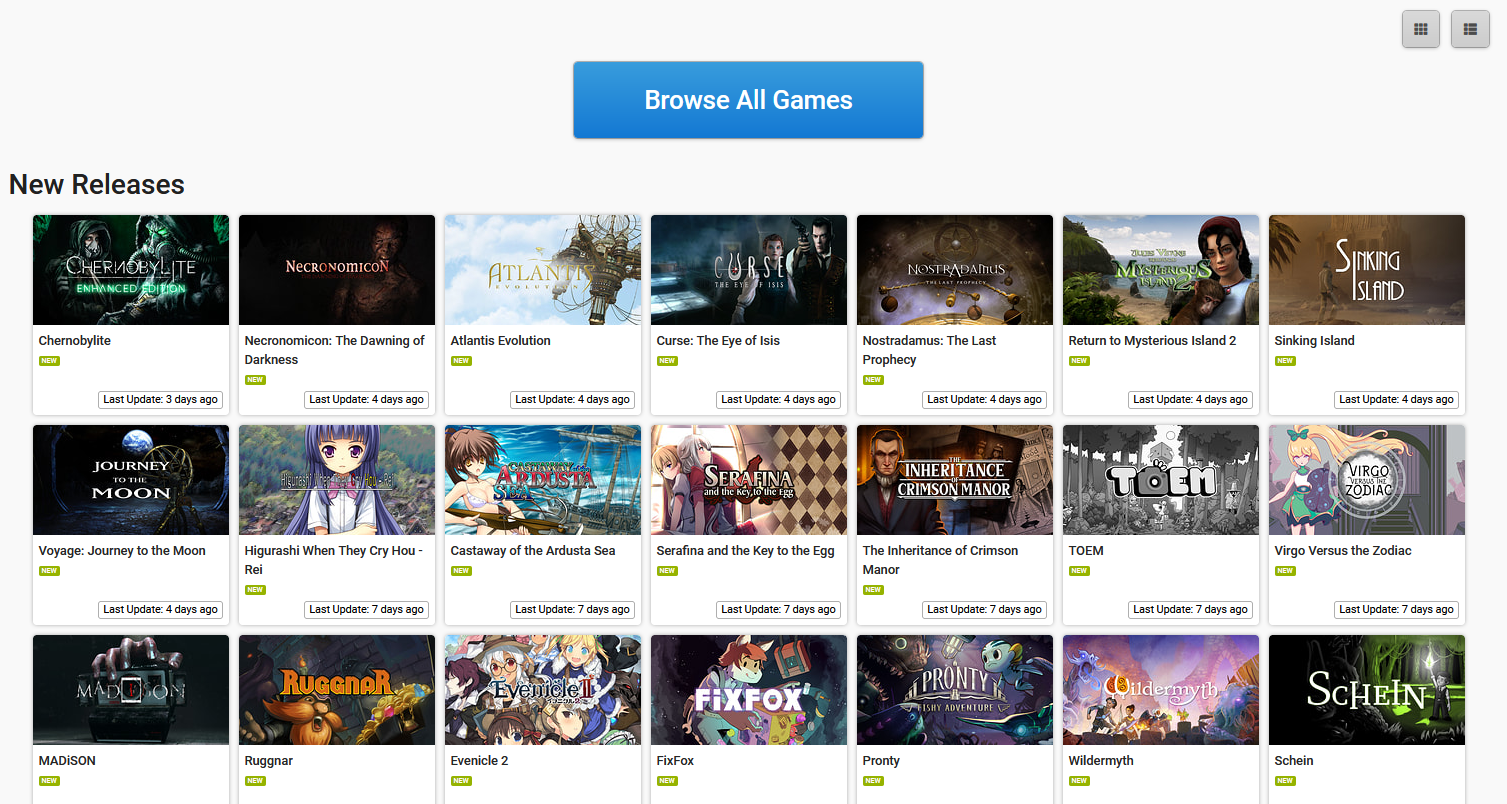This screenshot has width=1507, height=804.
Task: Click the Necronomicon: The Dawning of Darkness title
Action: point(335,350)
